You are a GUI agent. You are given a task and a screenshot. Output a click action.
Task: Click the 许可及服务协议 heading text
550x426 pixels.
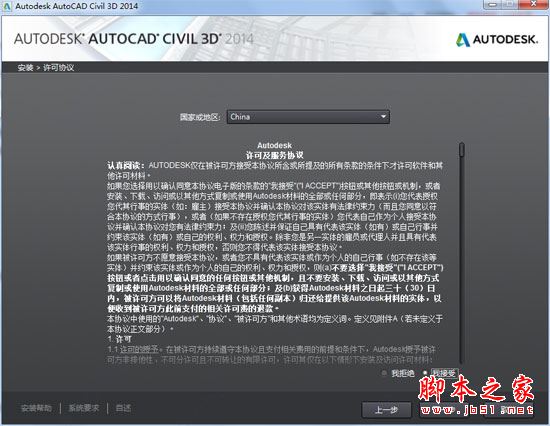274,155
